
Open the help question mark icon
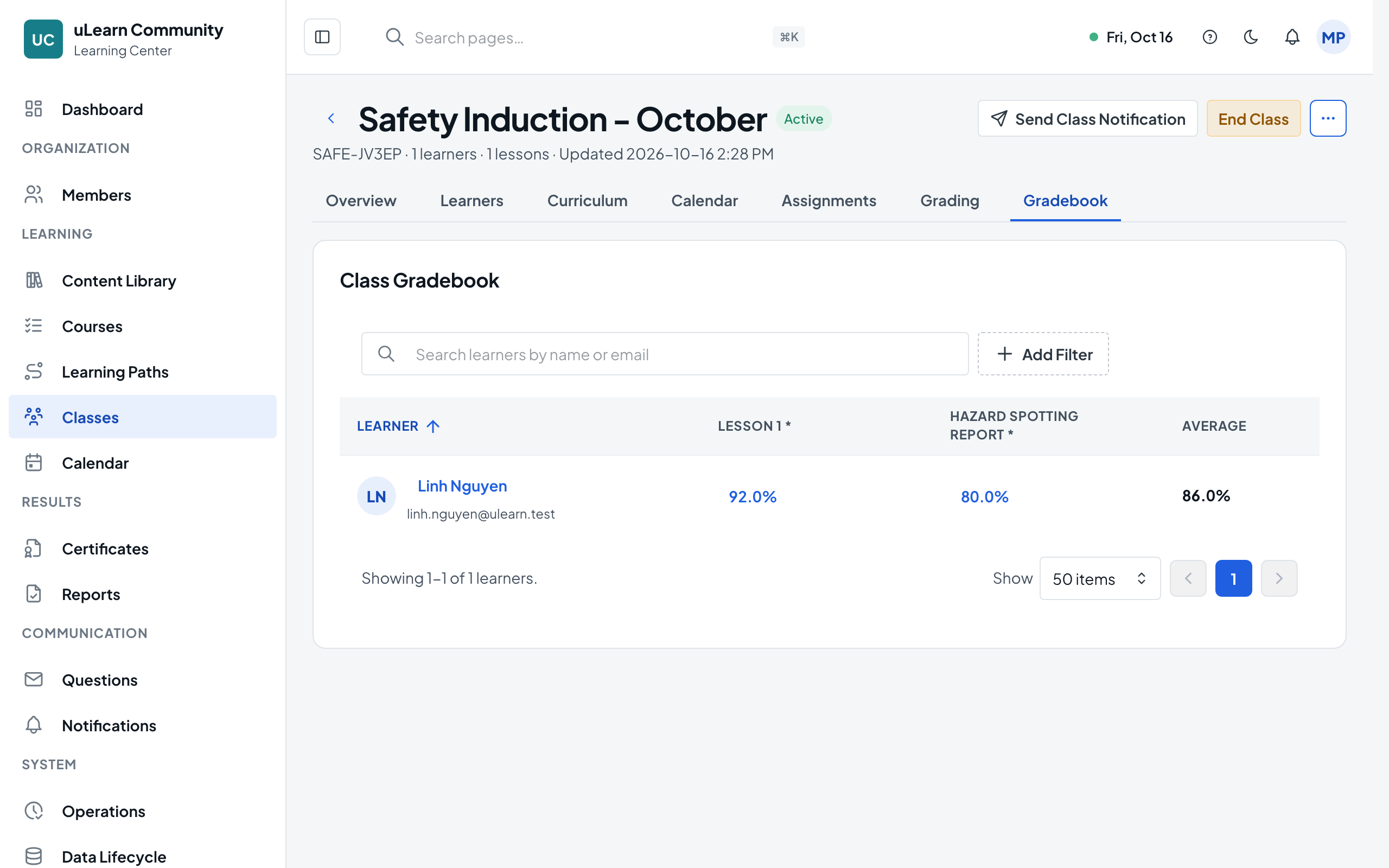[1209, 37]
